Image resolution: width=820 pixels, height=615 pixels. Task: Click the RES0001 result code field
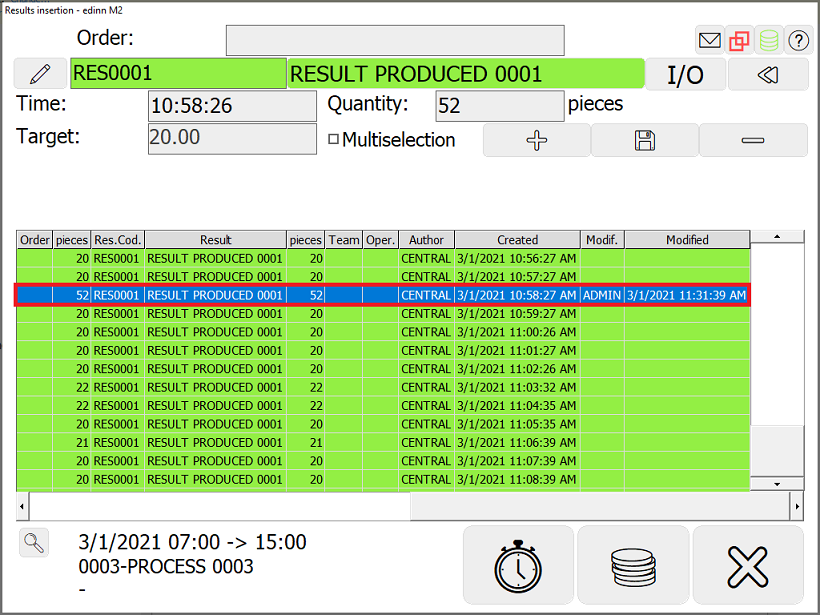pos(178,73)
